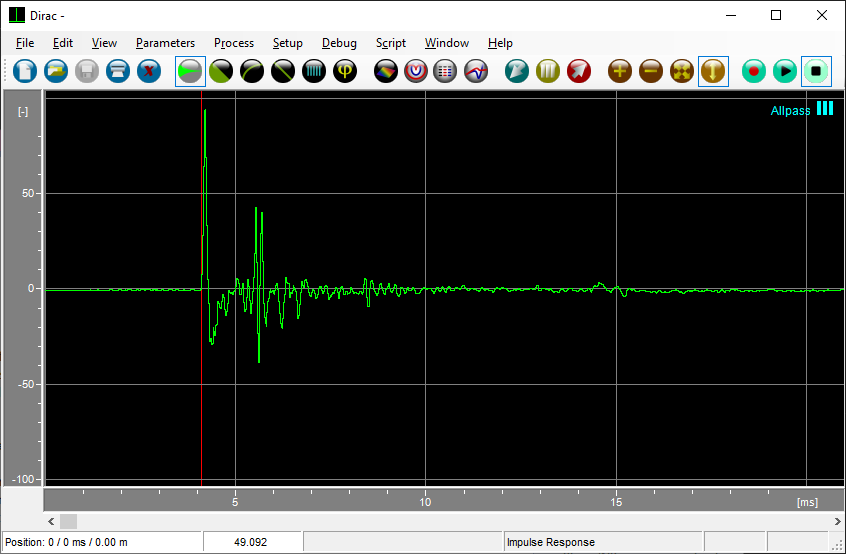The width and height of the screenshot is (846, 554).
Task: Click the 10 ms tick label
Action: [x=425, y=502]
